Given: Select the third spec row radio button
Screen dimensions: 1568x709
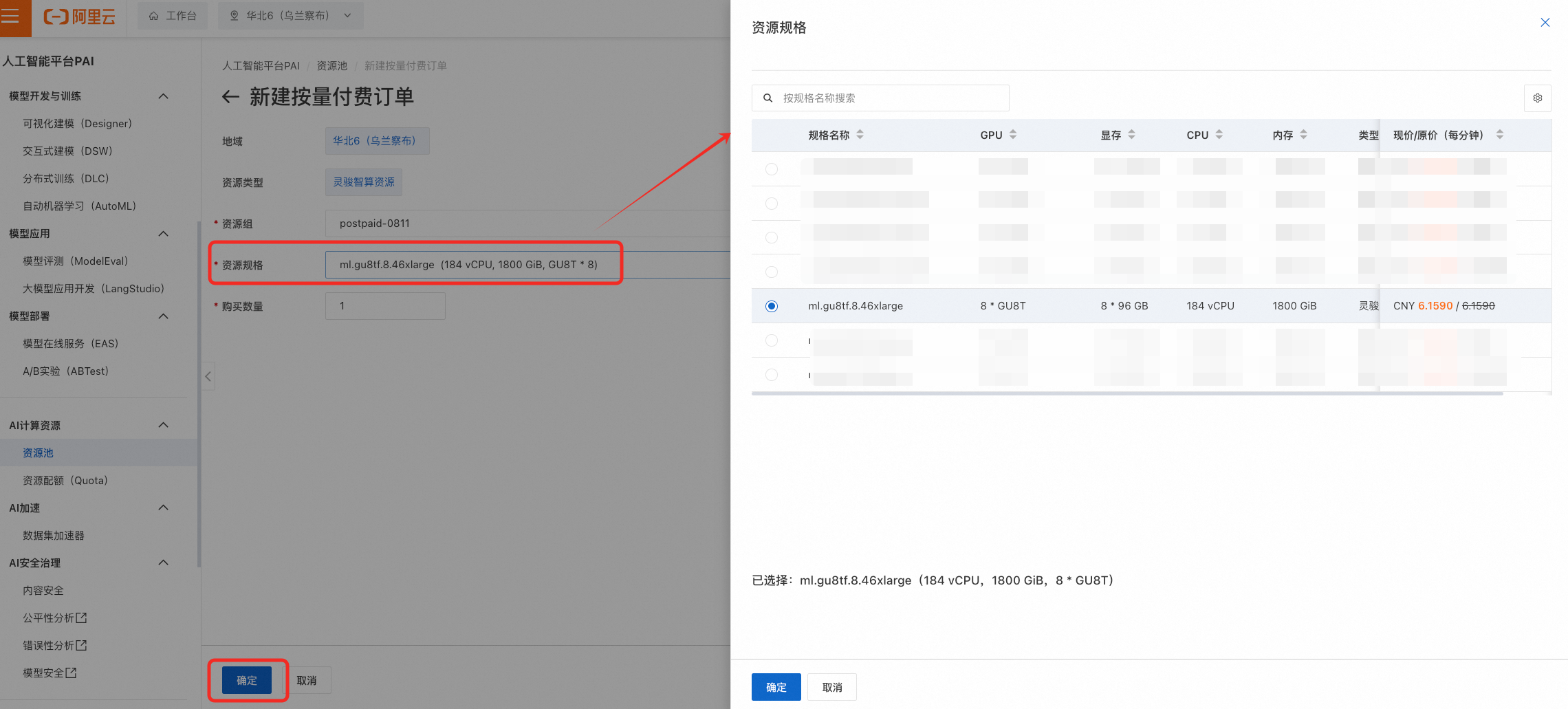Looking at the screenshot, I should [x=772, y=237].
